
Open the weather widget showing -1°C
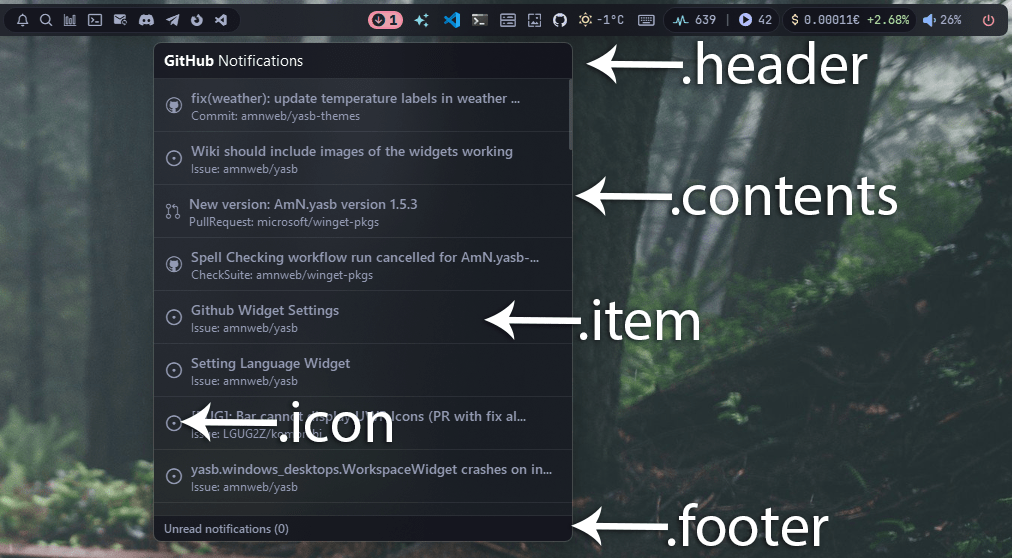coord(601,20)
